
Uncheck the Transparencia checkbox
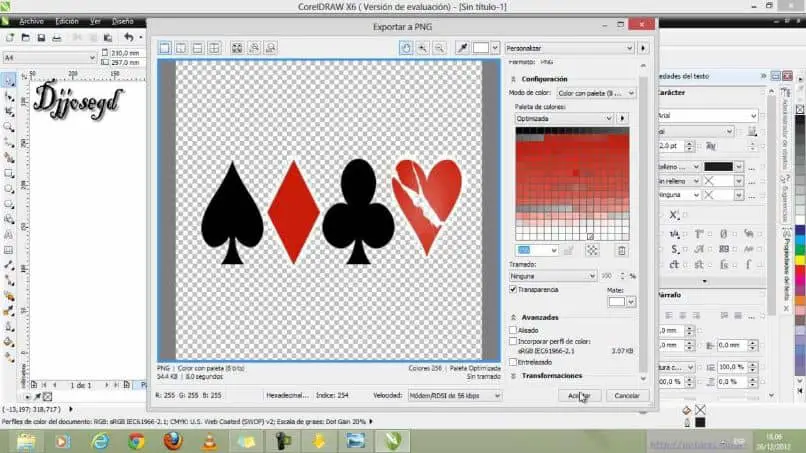click(x=513, y=289)
